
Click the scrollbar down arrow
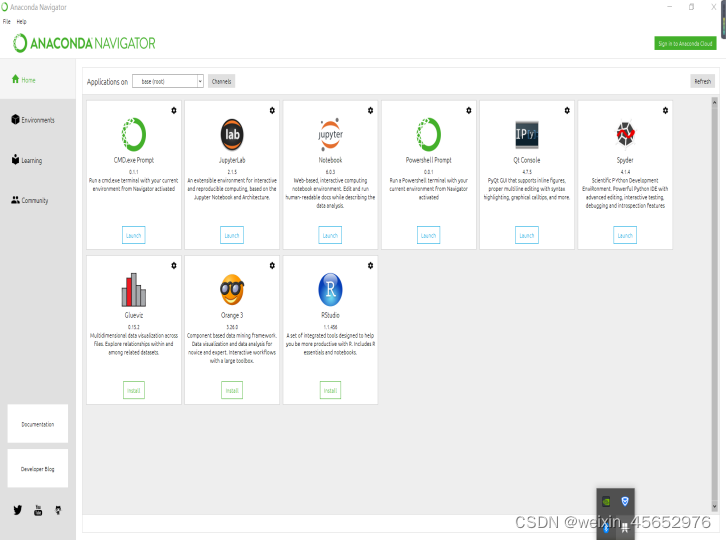(714, 506)
